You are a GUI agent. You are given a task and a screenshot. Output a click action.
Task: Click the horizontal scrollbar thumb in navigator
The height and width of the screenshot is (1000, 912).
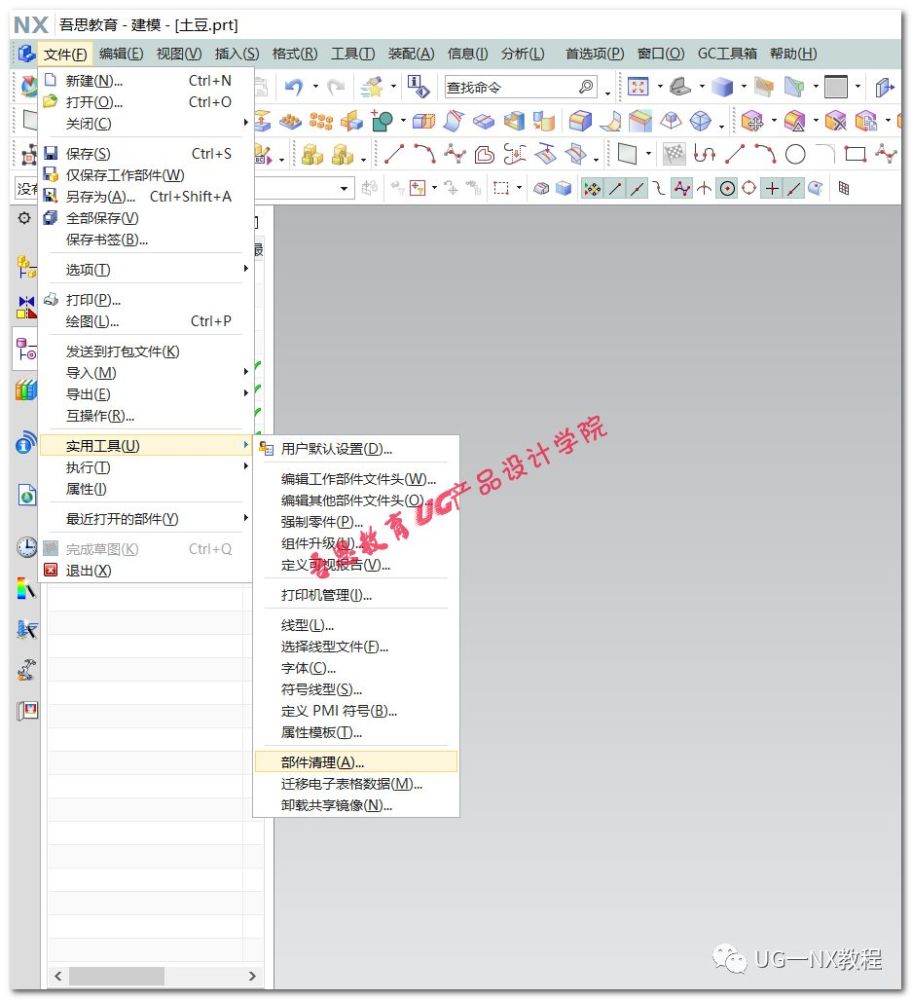point(117,976)
